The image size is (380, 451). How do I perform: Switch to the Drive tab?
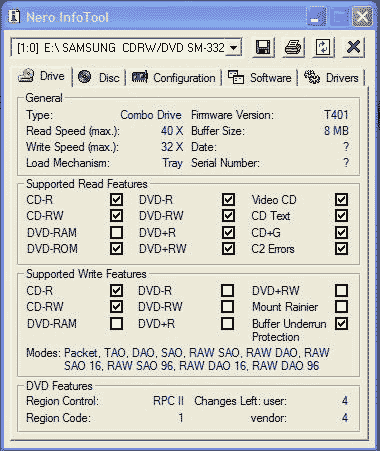point(42,76)
